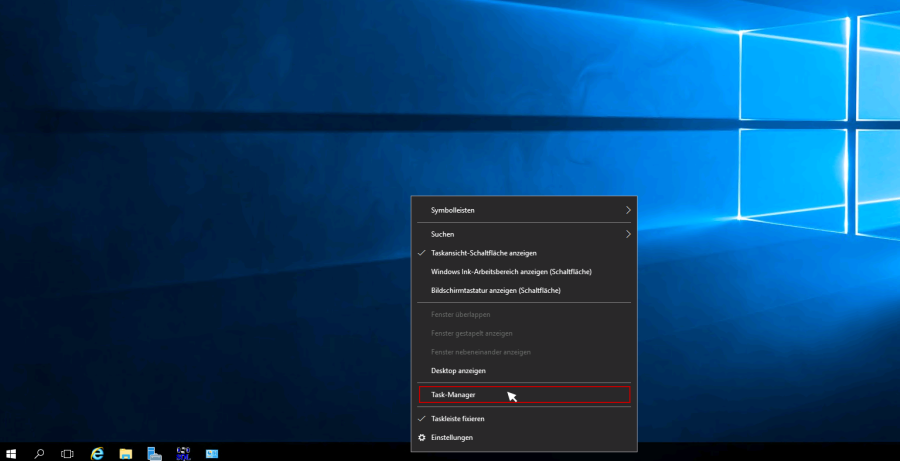This screenshot has width=900, height=461.
Task: Open the Windows Start menu
Action: tap(12, 453)
